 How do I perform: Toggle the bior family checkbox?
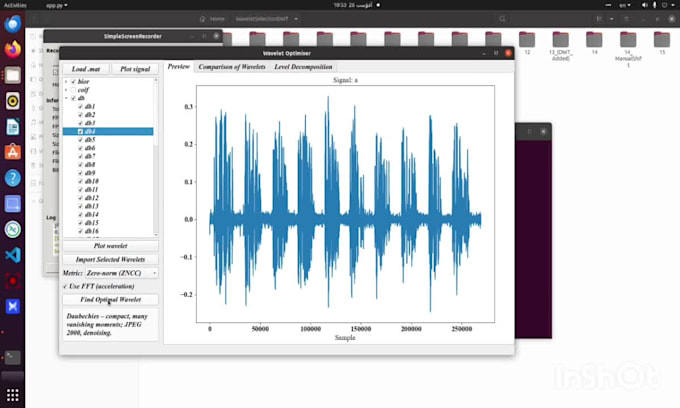coord(73,82)
